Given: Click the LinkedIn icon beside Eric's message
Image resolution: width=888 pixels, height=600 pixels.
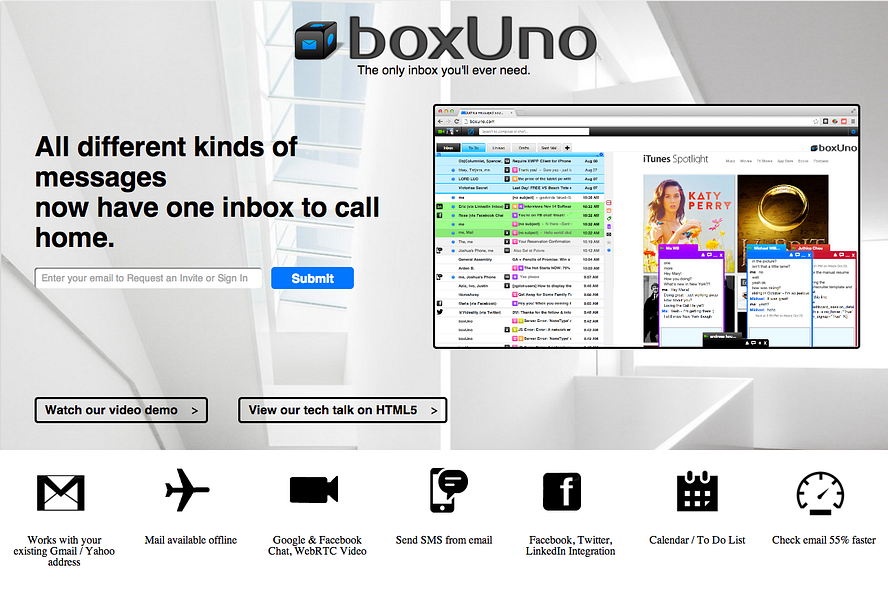Looking at the screenshot, I should pyautogui.click(x=438, y=206).
